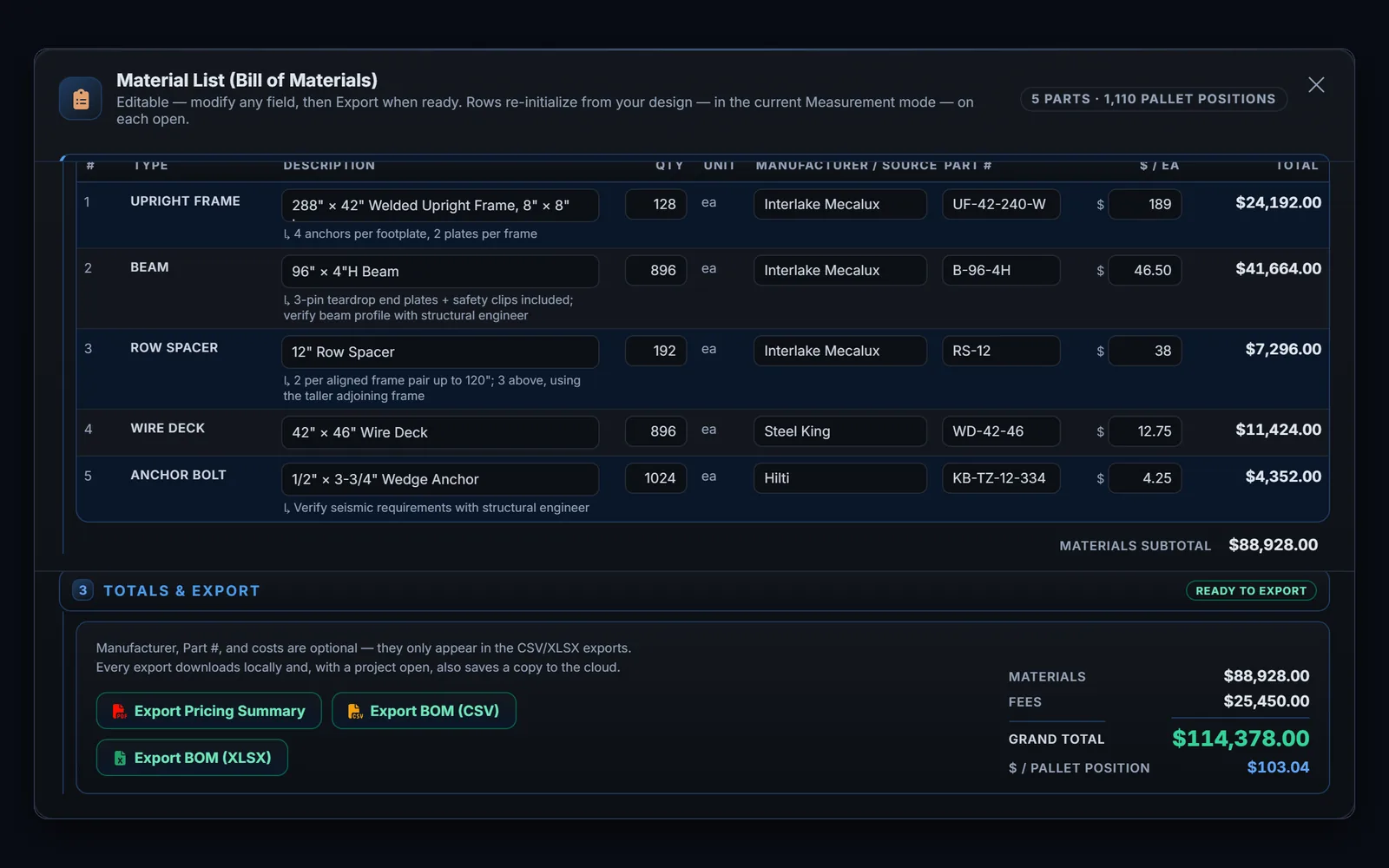
Task: Edit the Steel King manufacturer field
Action: [840, 431]
